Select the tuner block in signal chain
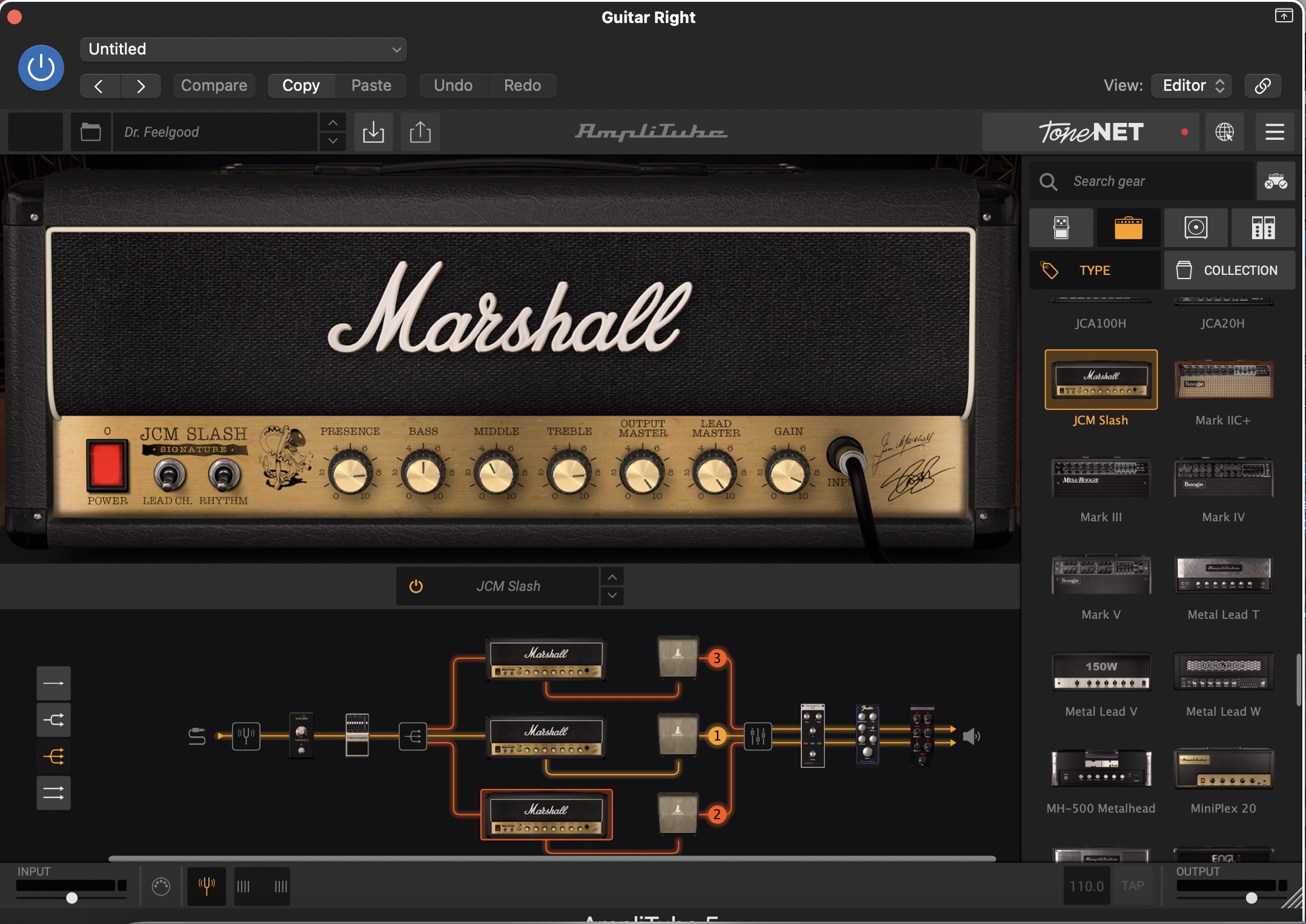 pyautogui.click(x=246, y=736)
